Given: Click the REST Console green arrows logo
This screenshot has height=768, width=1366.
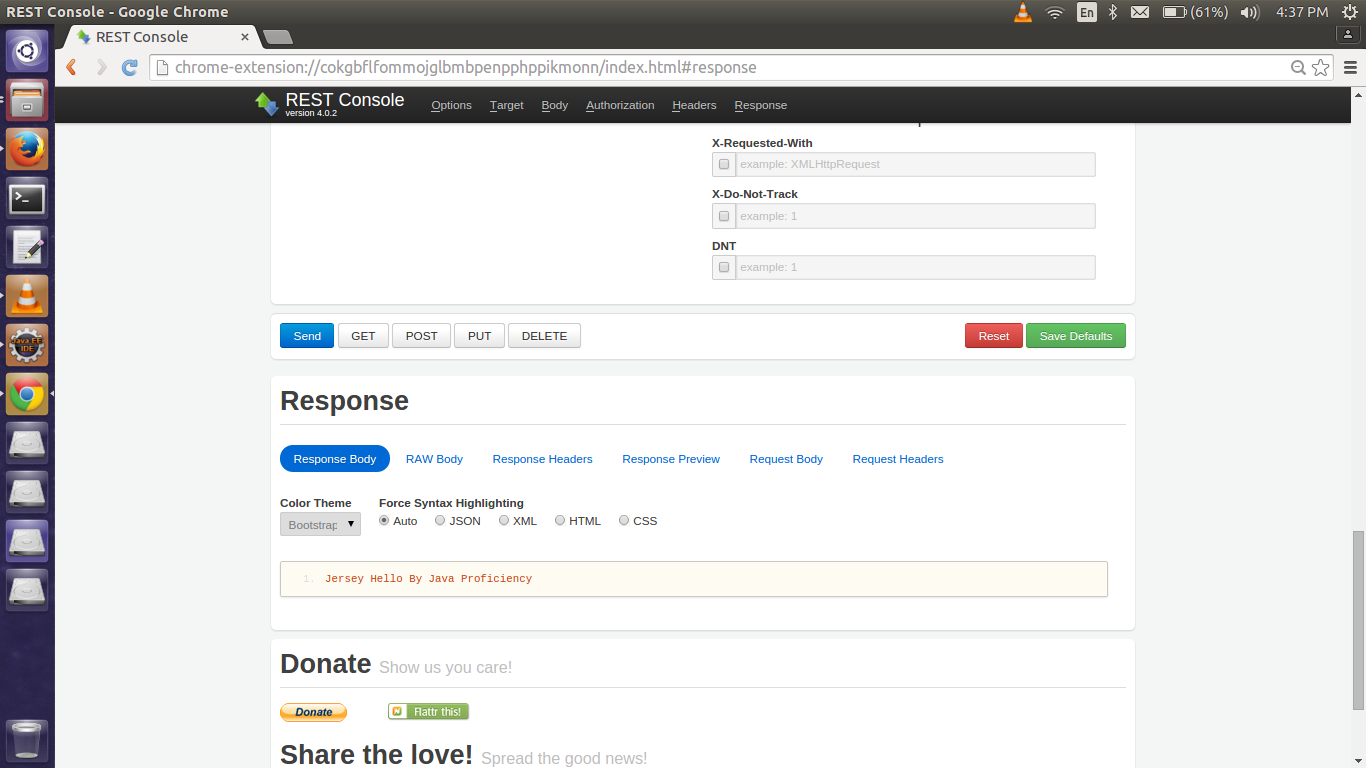Looking at the screenshot, I should [266, 103].
